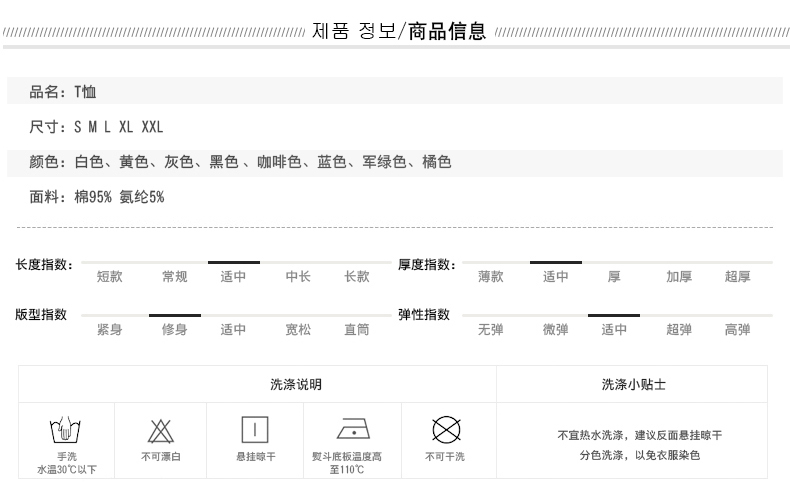
Task: Click the do-not-dry-clean crossed circle icon
Action: click(x=446, y=430)
